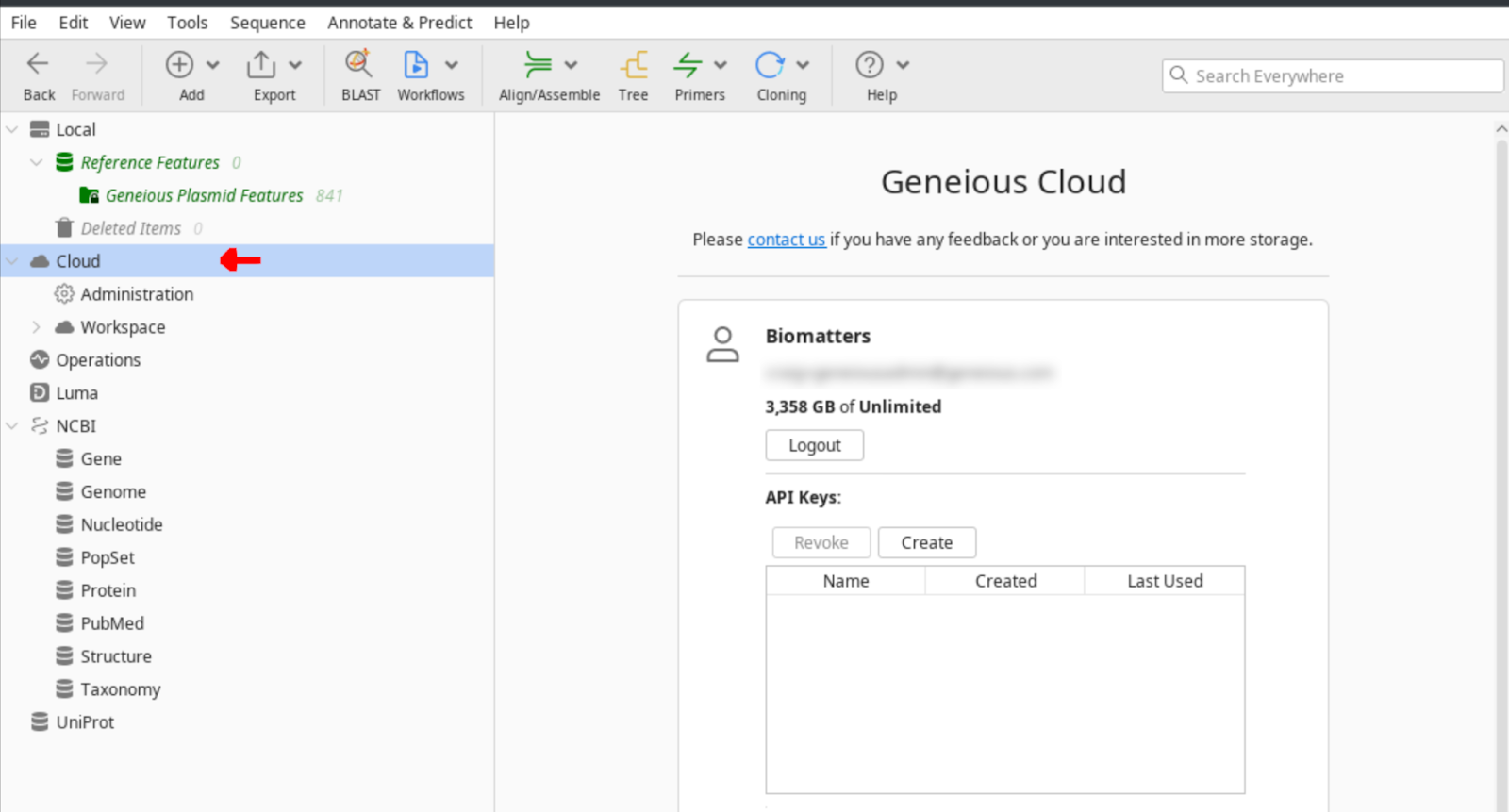Viewport: 1509px width, 812px height.
Task: Click the UniProt database icon
Action: (40, 721)
